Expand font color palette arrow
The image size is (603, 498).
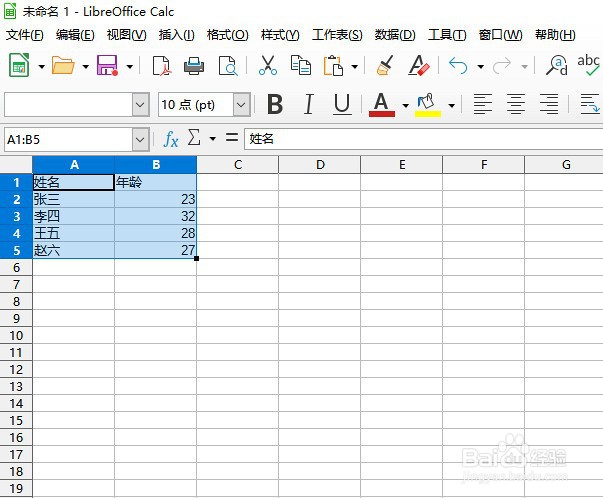tap(405, 105)
